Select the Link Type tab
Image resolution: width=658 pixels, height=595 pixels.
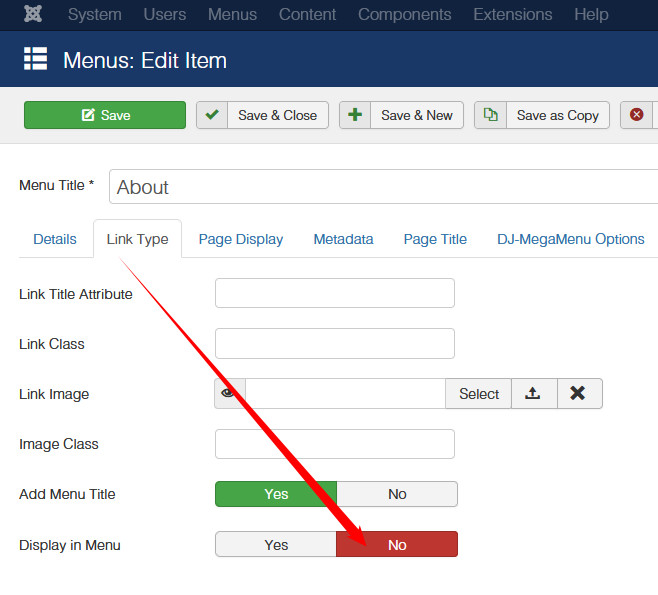click(138, 239)
